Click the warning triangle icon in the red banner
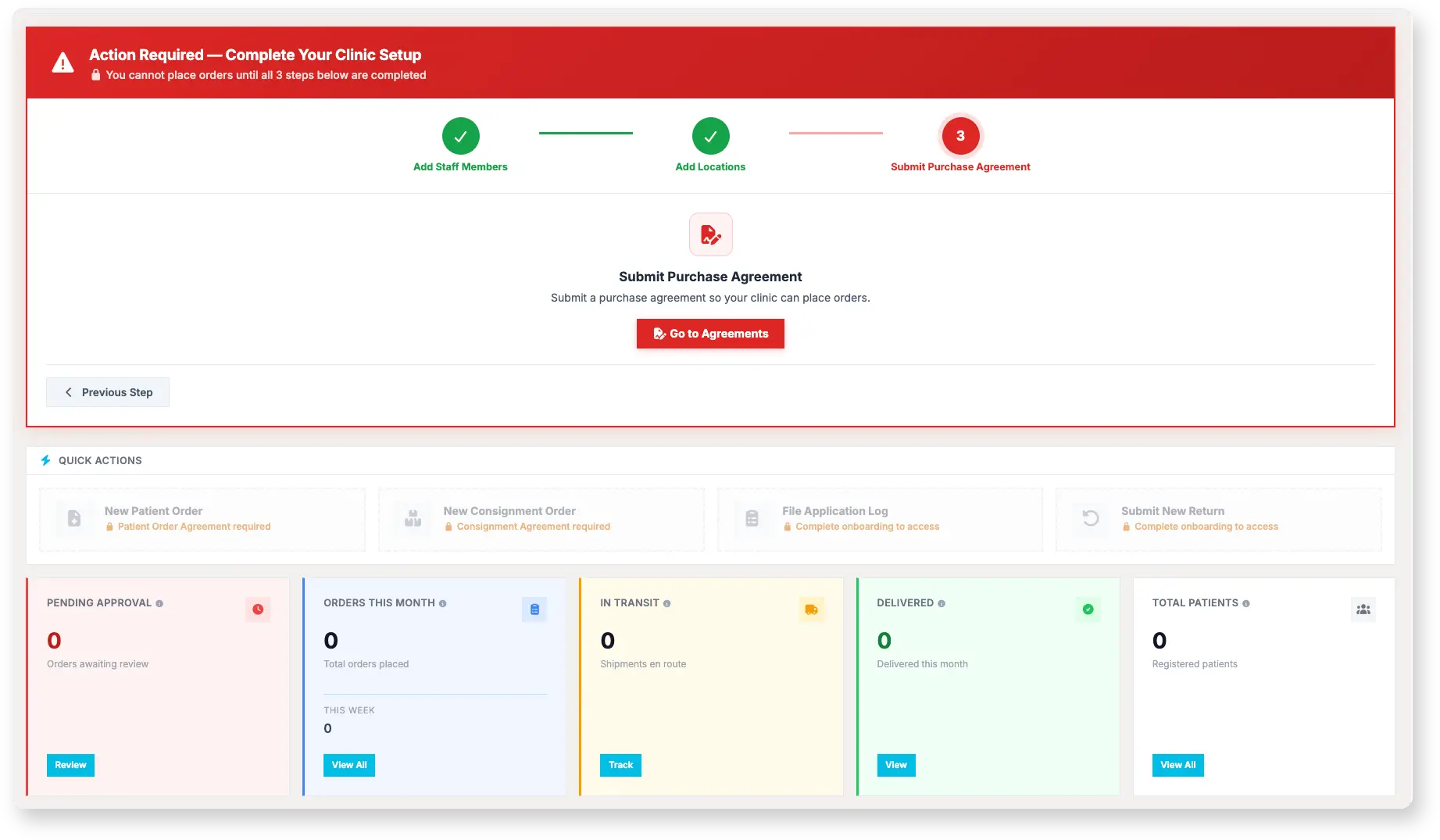The width and height of the screenshot is (1440, 840). [x=63, y=63]
